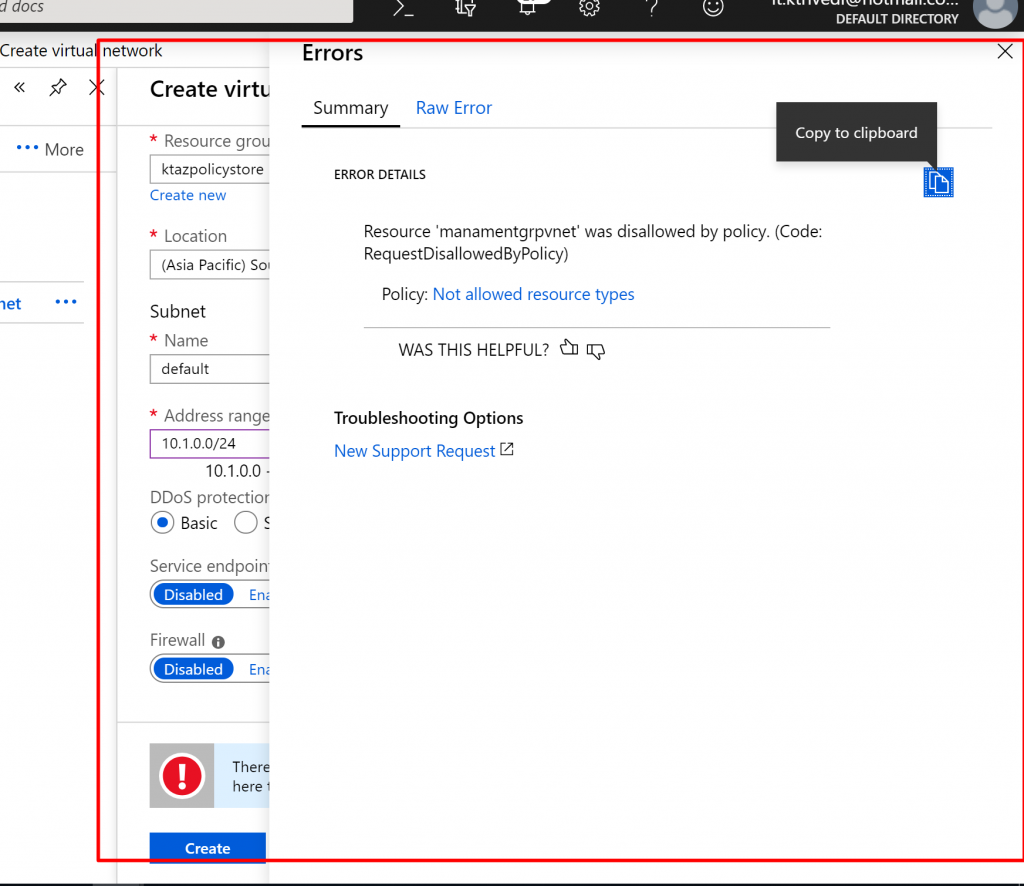Click thumbs down for Was This Helpful
The image size is (1024, 886).
point(596,350)
